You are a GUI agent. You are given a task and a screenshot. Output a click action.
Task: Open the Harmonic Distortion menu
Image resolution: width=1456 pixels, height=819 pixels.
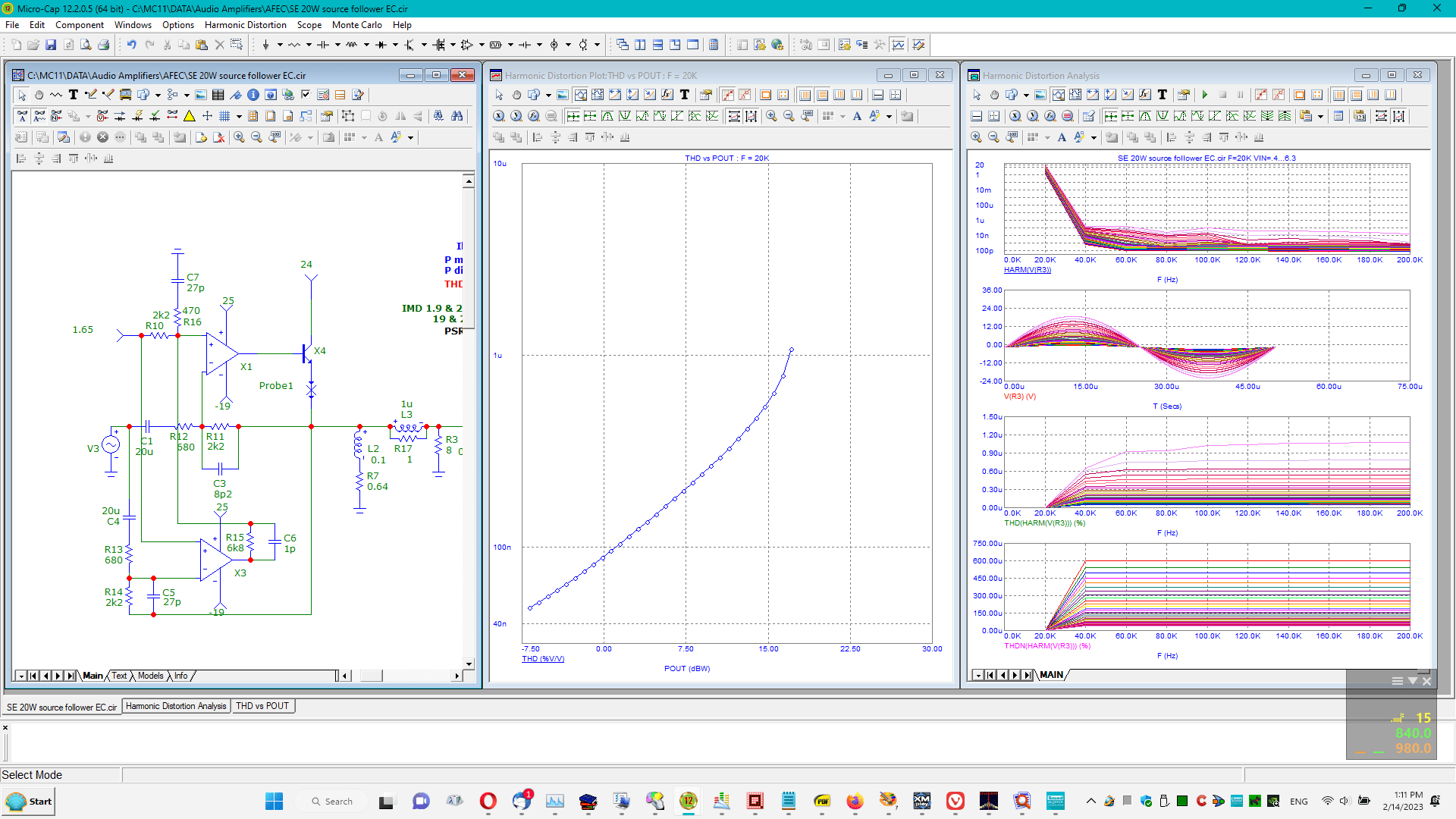[x=245, y=25]
